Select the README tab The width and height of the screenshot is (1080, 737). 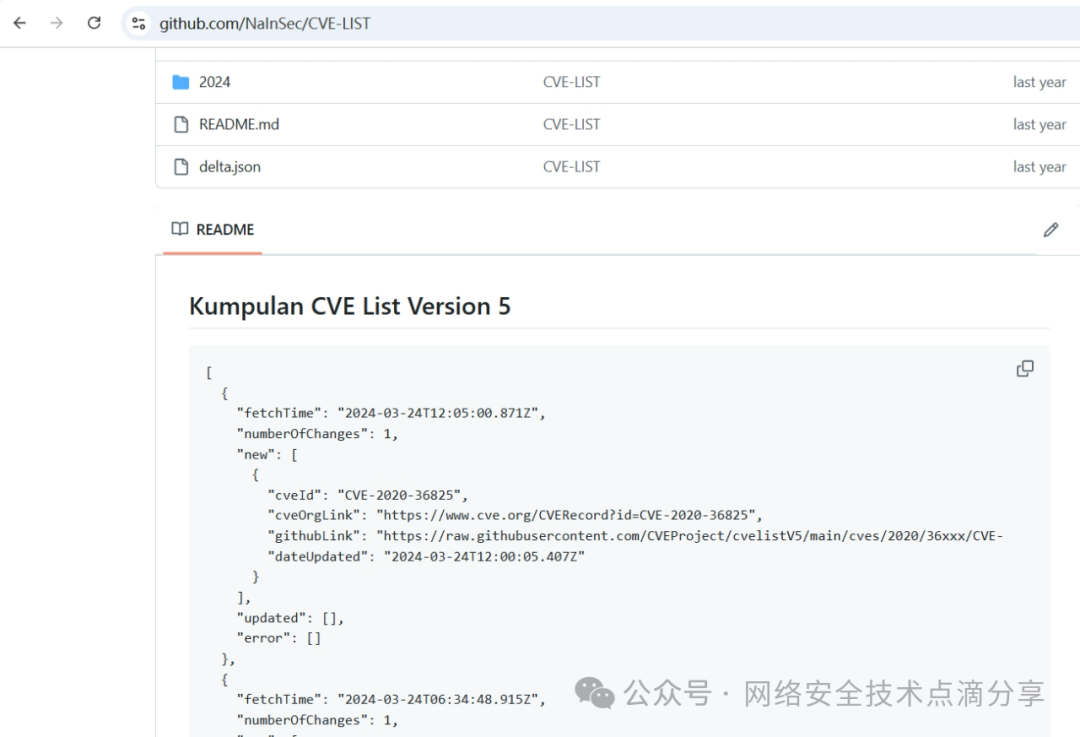(x=213, y=229)
